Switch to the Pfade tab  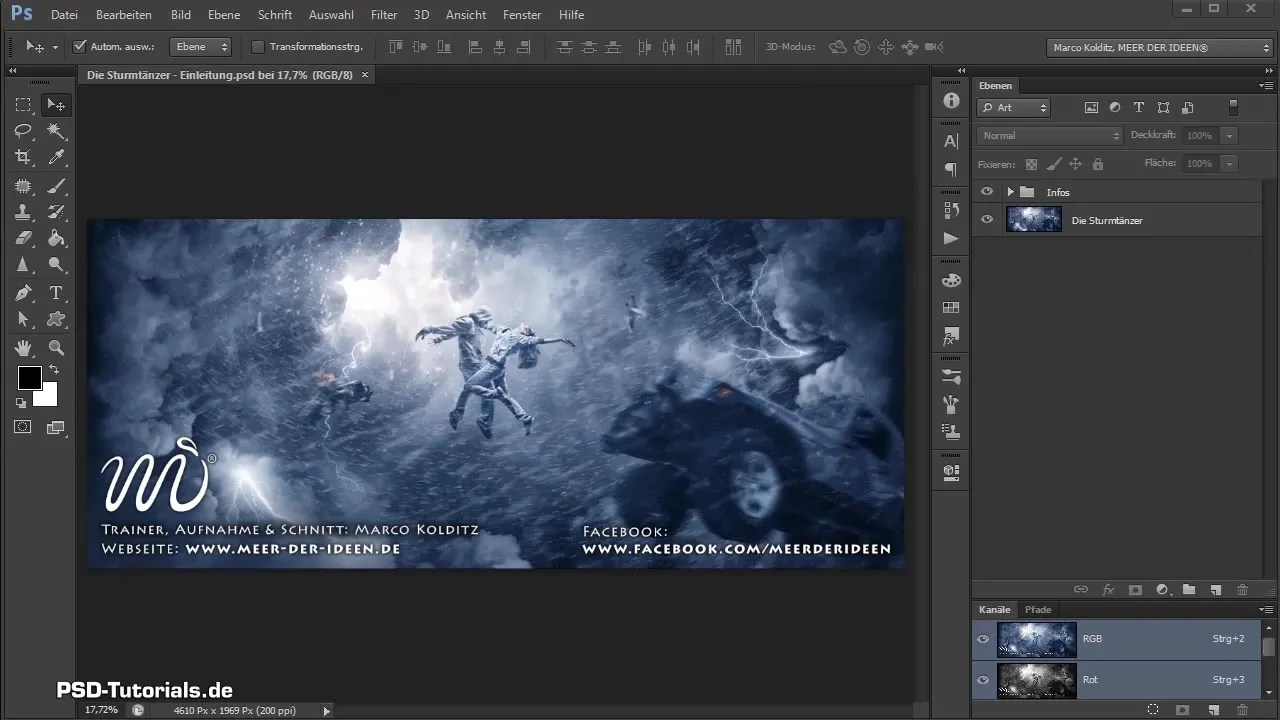[x=1038, y=609]
